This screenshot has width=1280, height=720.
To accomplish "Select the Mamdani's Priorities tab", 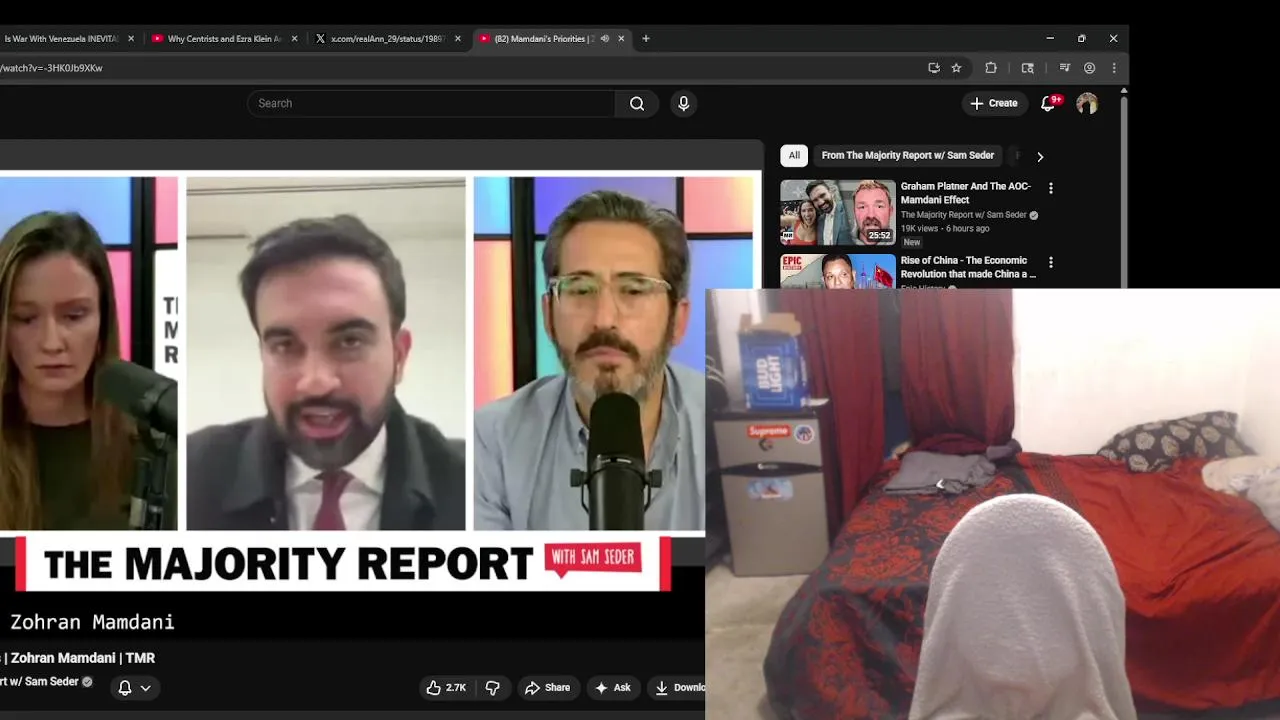I will (x=543, y=39).
